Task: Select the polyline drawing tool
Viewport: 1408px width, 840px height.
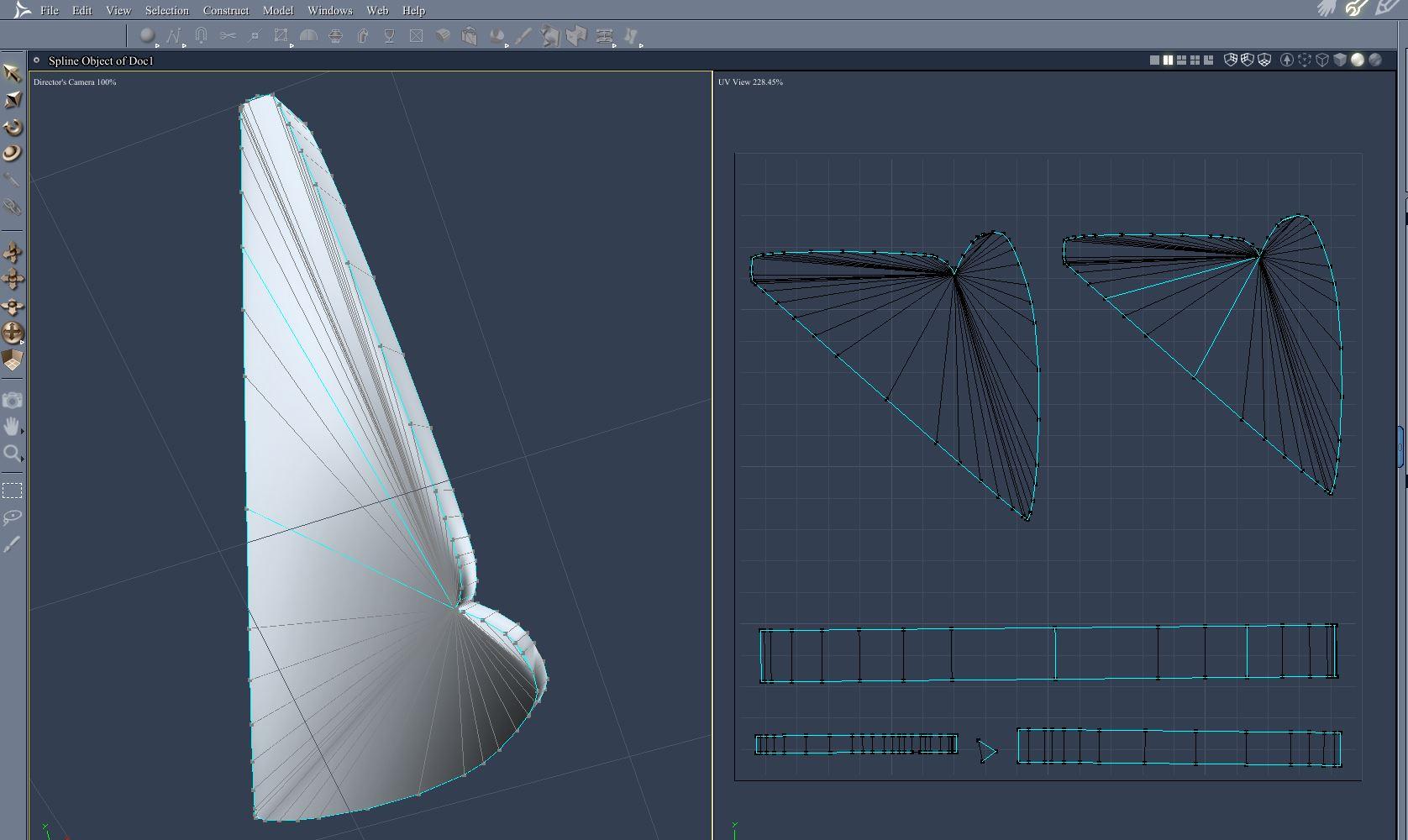Action: point(174,35)
